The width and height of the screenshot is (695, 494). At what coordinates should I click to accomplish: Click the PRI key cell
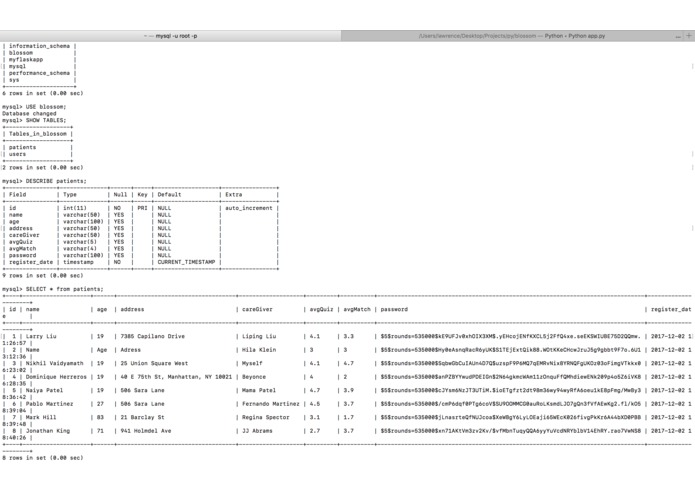coord(142,208)
